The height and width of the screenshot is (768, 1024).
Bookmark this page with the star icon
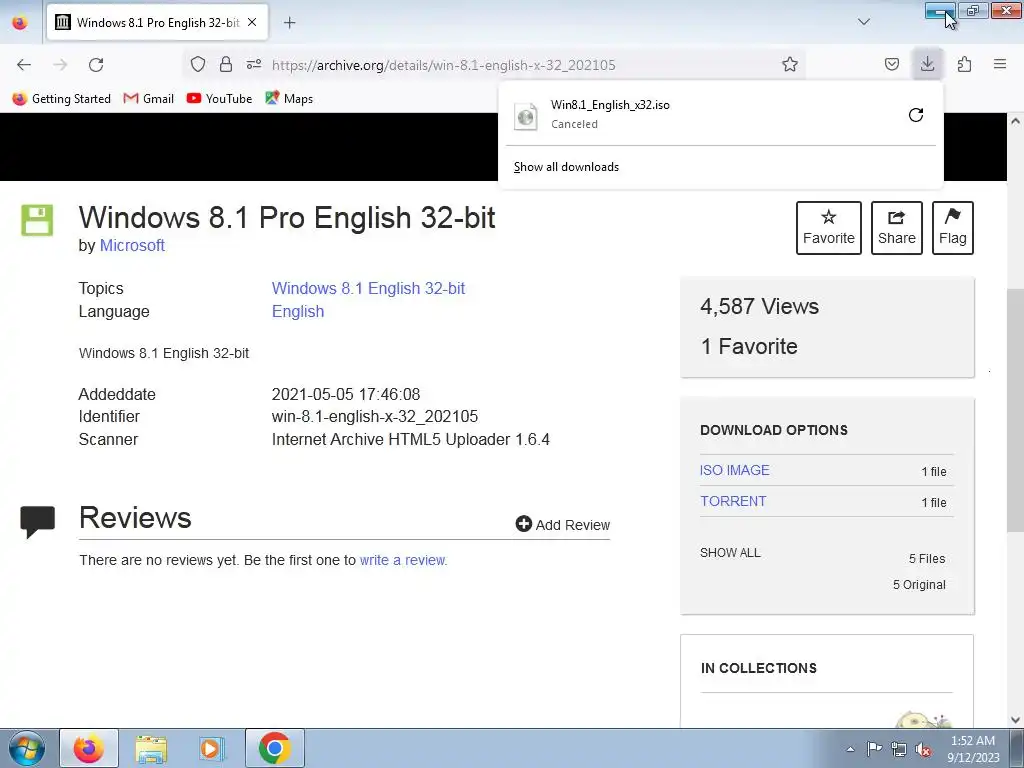tap(790, 64)
